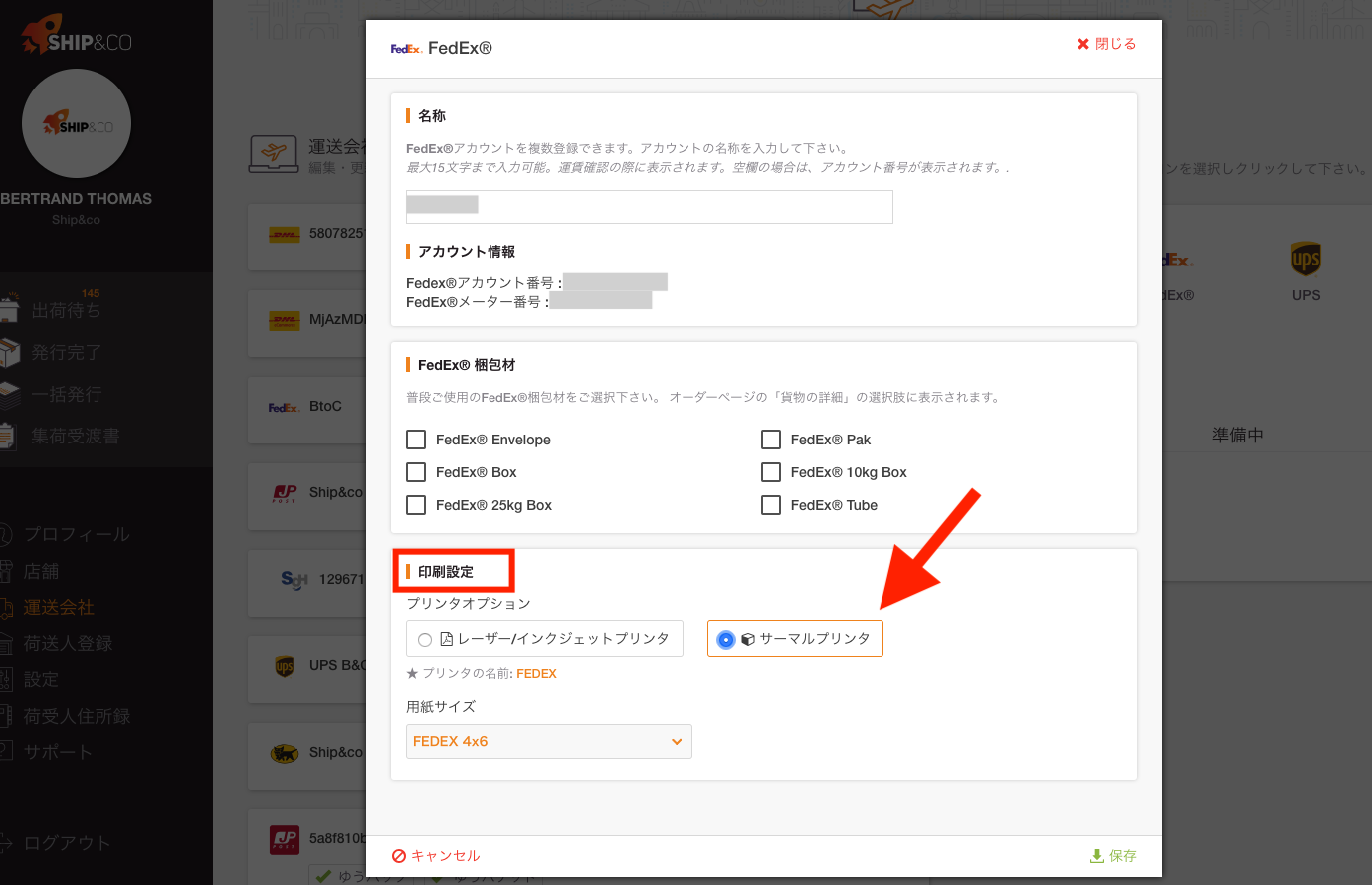Click the 一括発行 stack icon in sidebar
This screenshot has width=1372, height=885.
[9, 395]
